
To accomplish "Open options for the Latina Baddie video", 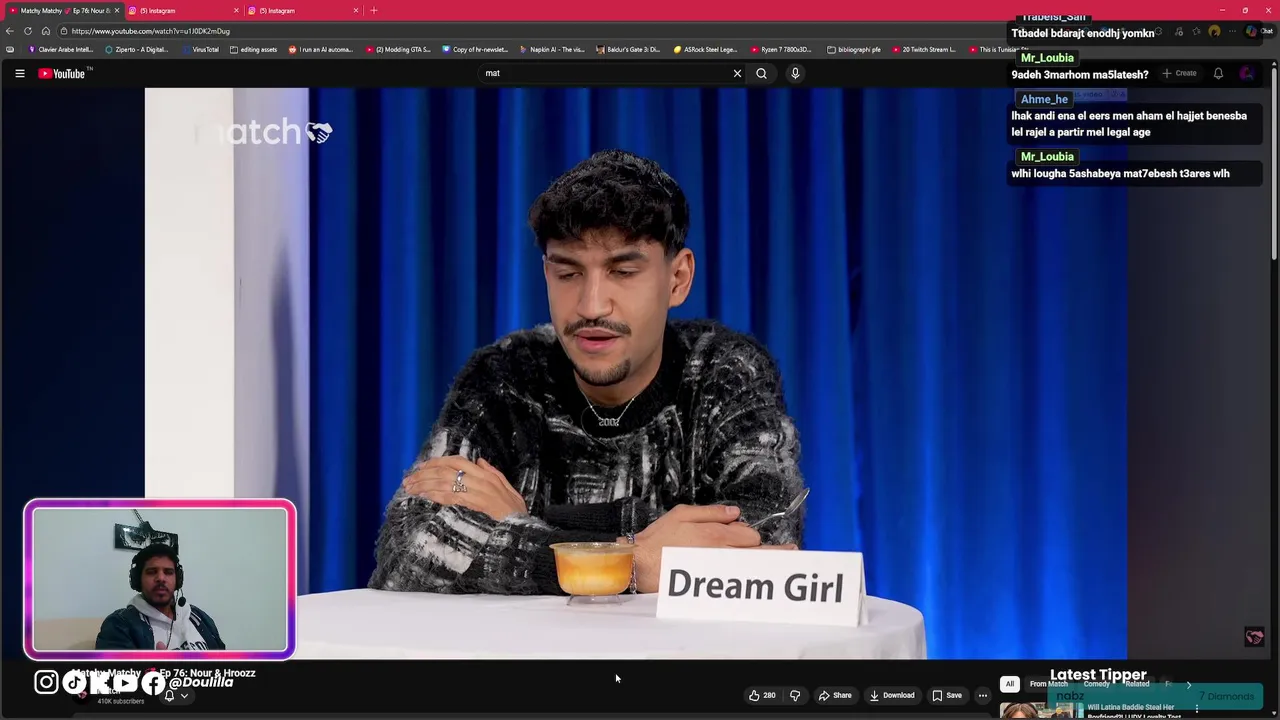I will coord(1196,709).
